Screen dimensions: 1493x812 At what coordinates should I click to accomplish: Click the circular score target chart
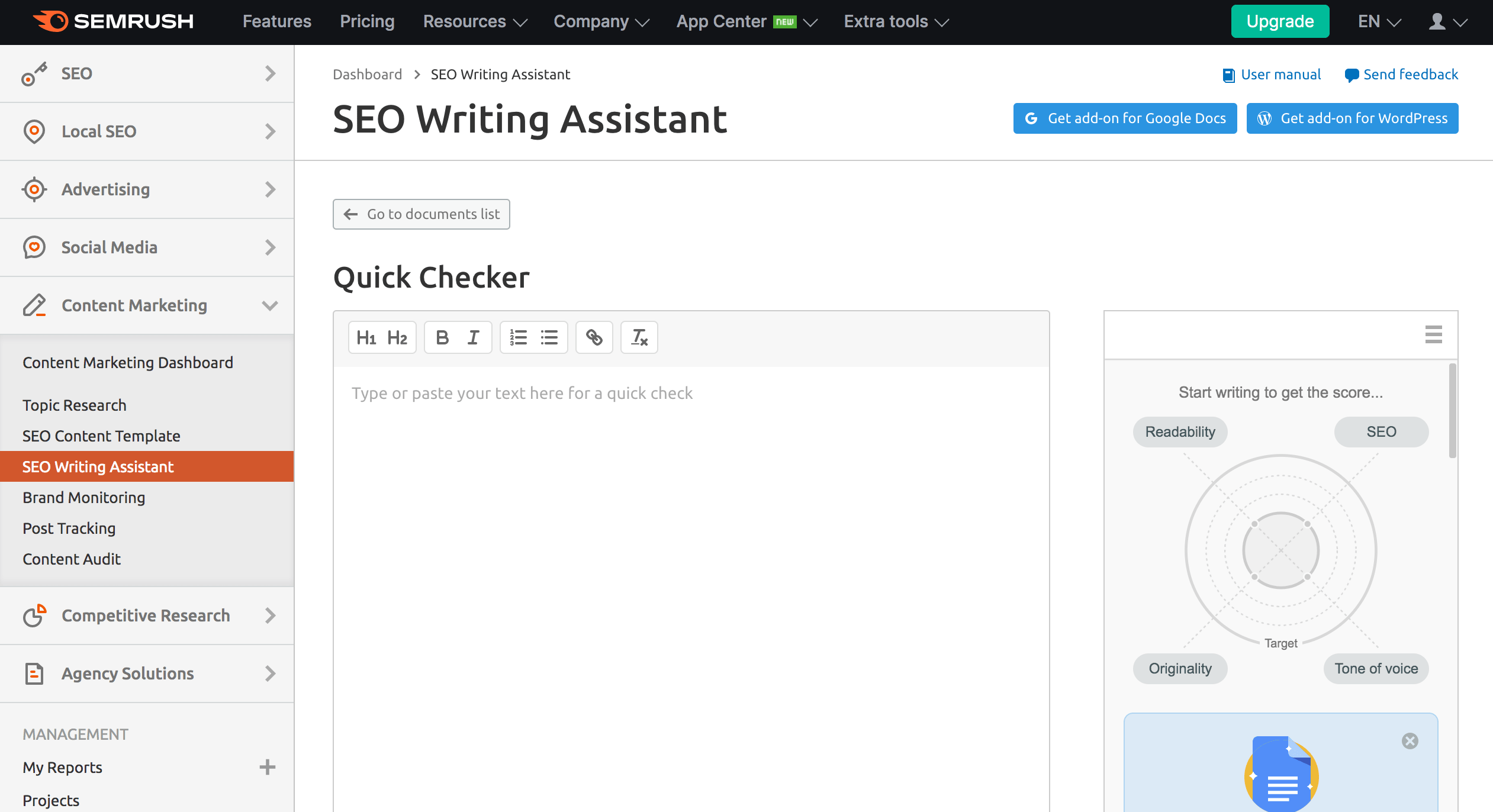[1281, 550]
